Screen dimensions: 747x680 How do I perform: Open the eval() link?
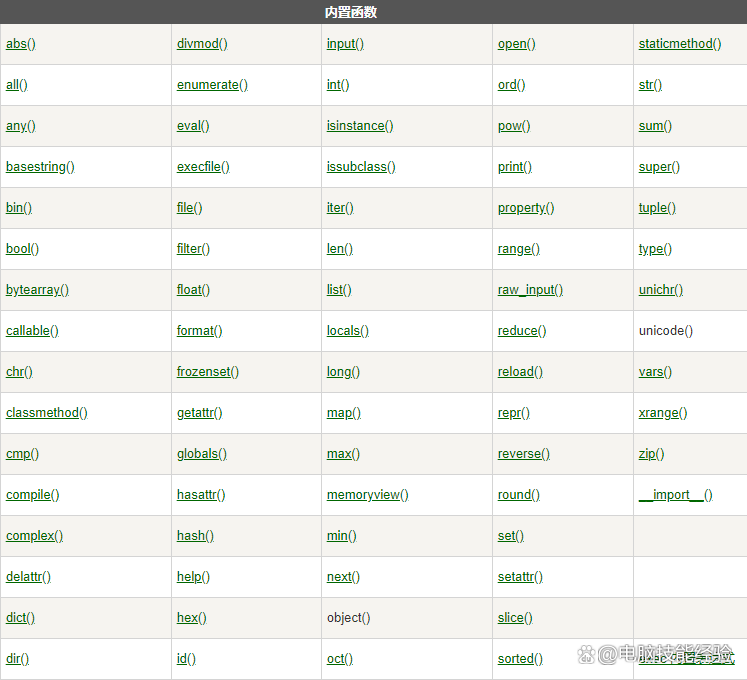(193, 126)
